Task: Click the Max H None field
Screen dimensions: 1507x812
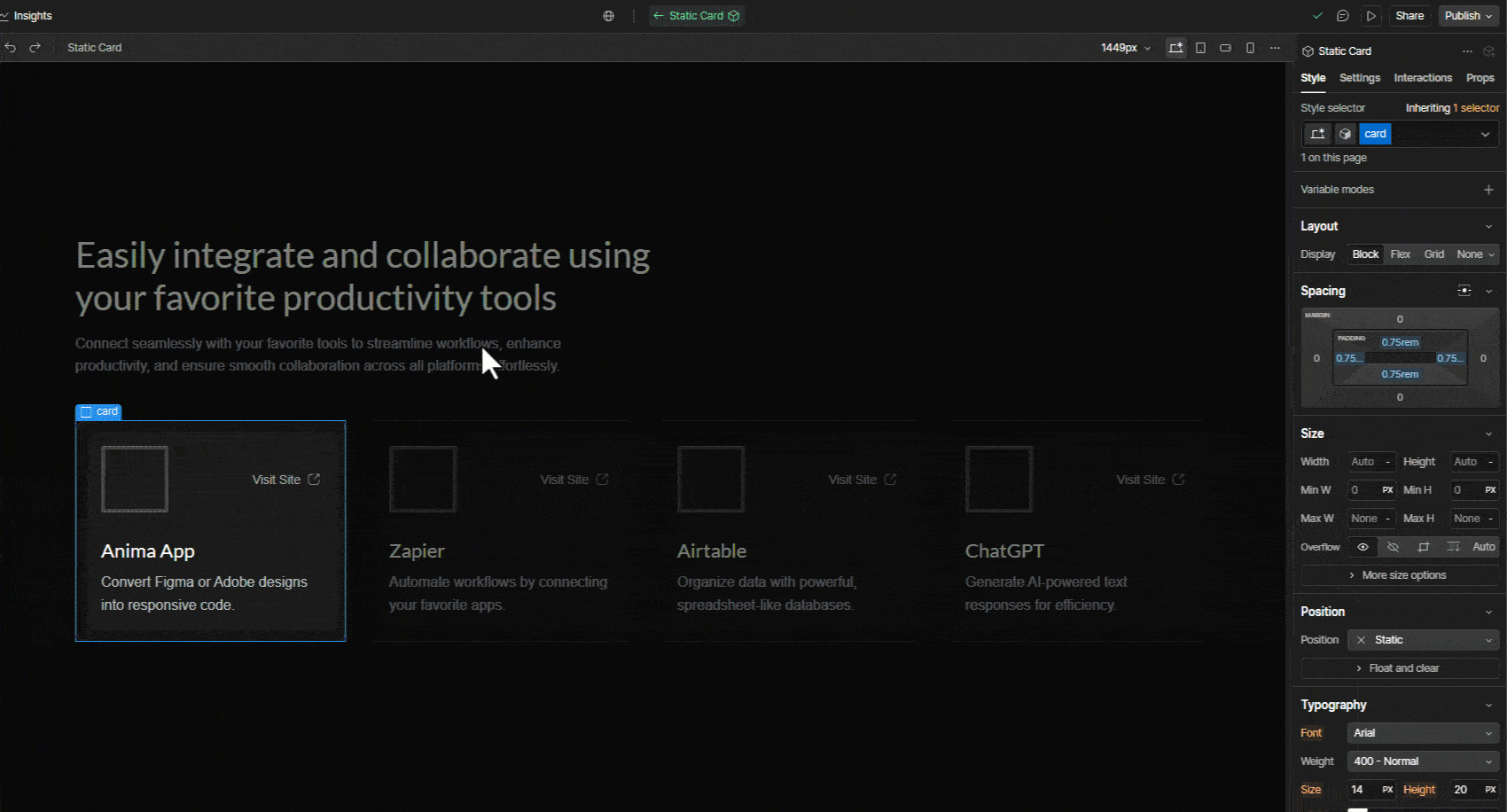Action: (x=1474, y=519)
